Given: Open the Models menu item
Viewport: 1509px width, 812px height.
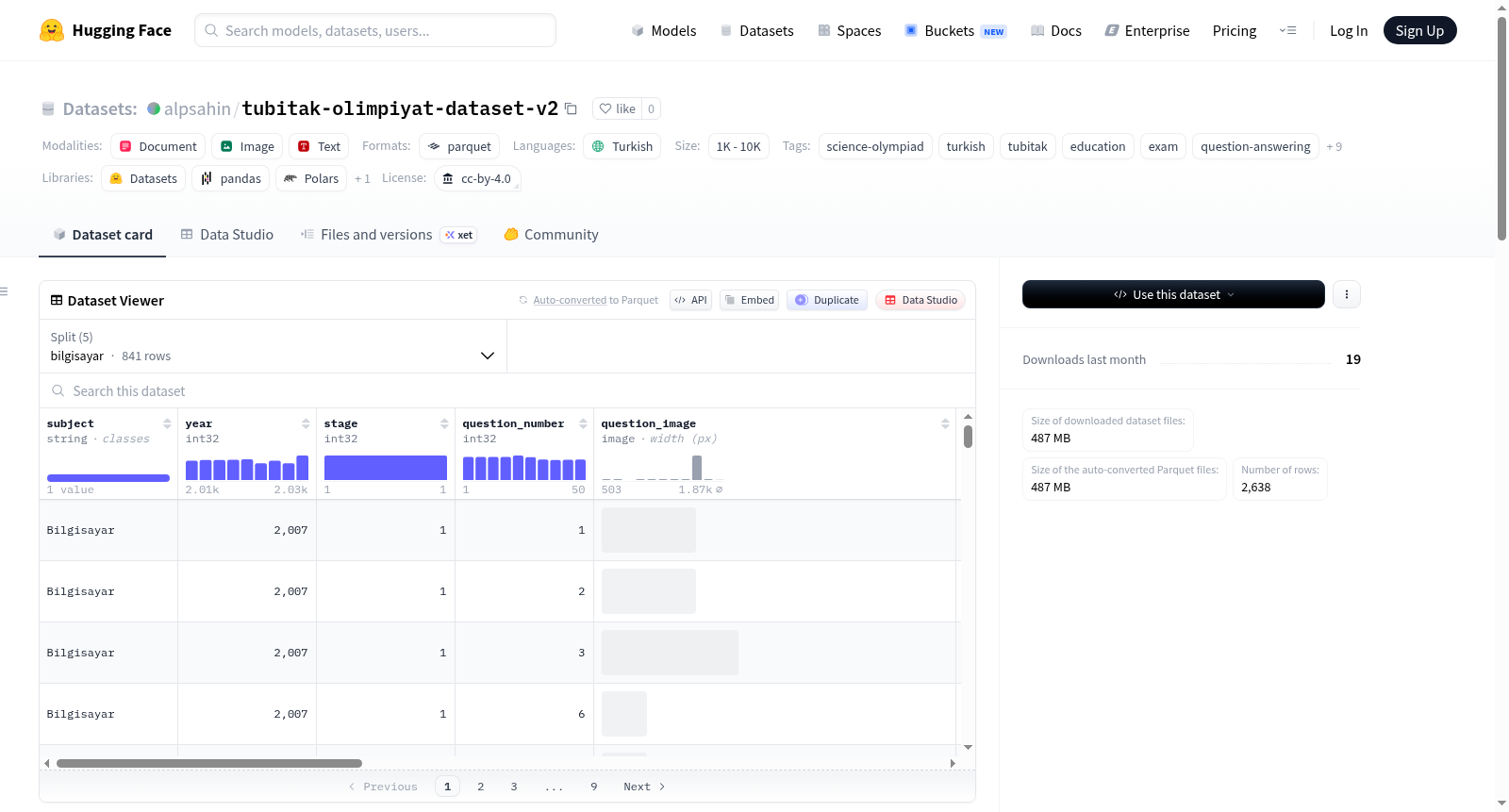Looking at the screenshot, I should 664,30.
